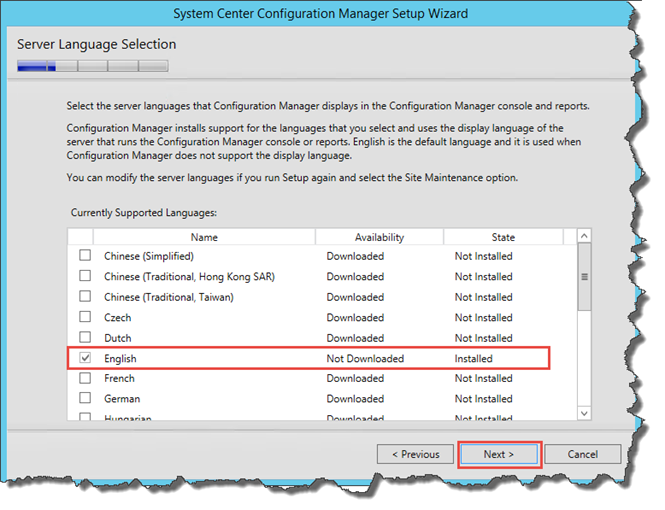Viewport: 665px width, 510px height.
Task: Click 'Installed' state in the English row
Action: click(x=474, y=359)
